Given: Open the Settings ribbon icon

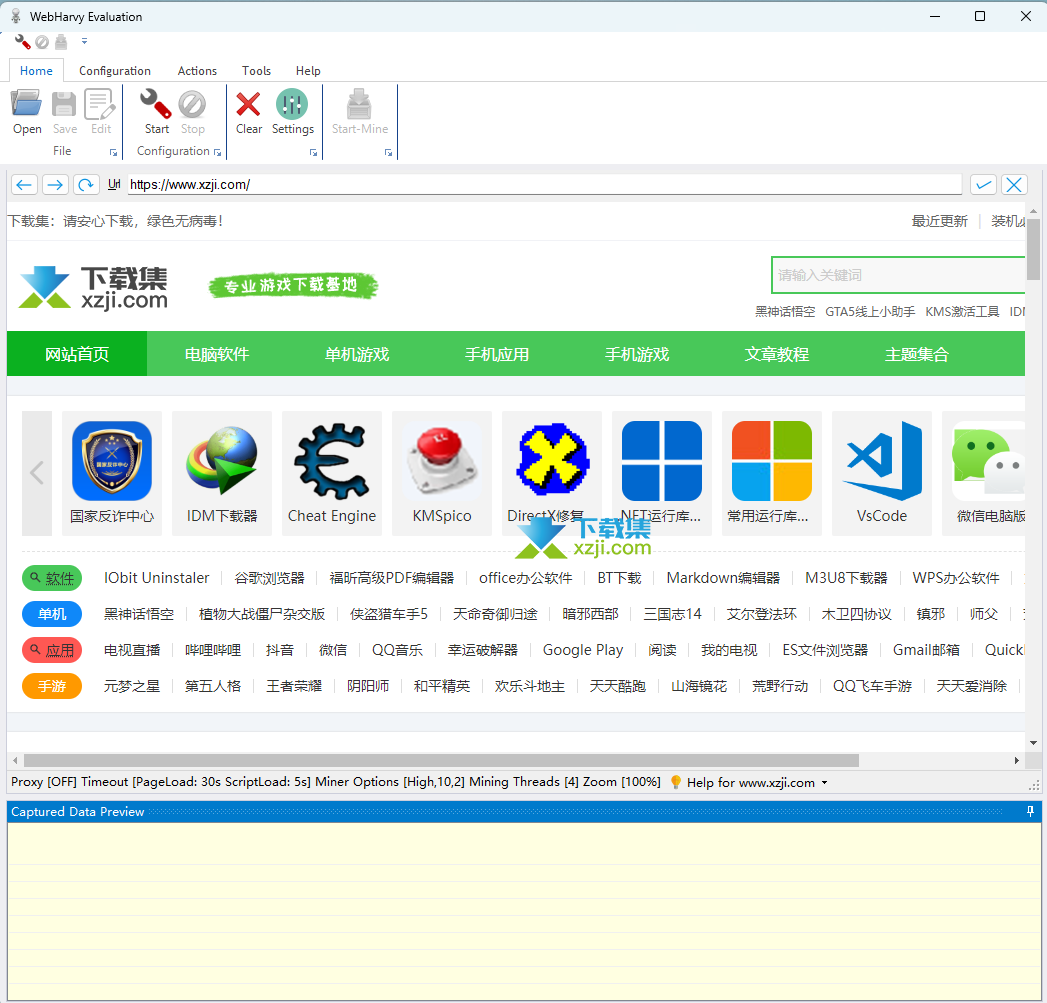Looking at the screenshot, I should [292, 112].
